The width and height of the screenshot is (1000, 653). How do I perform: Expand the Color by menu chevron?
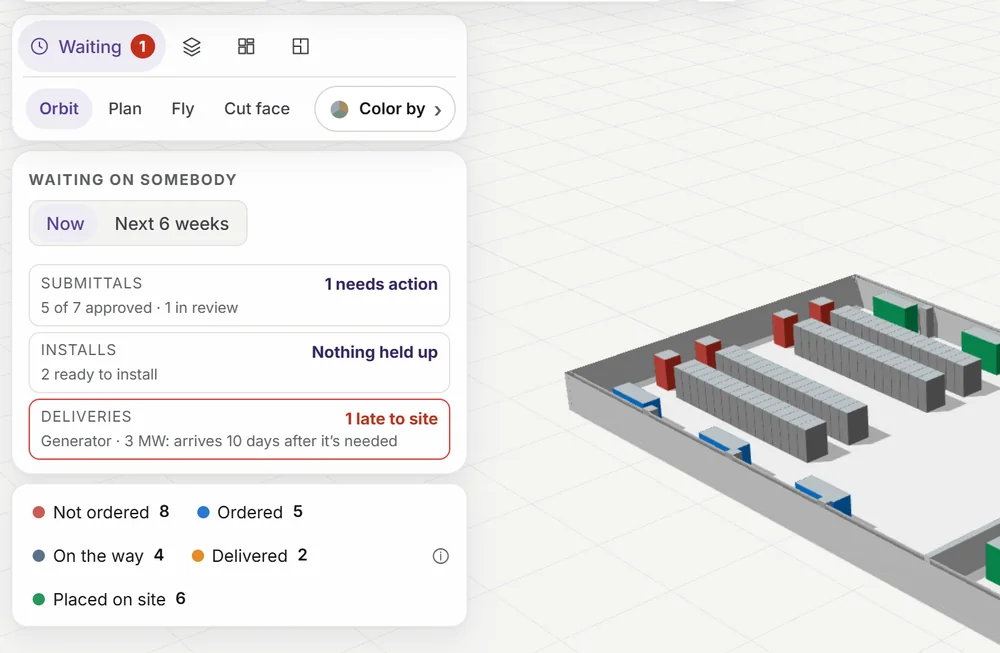click(438, 110)
